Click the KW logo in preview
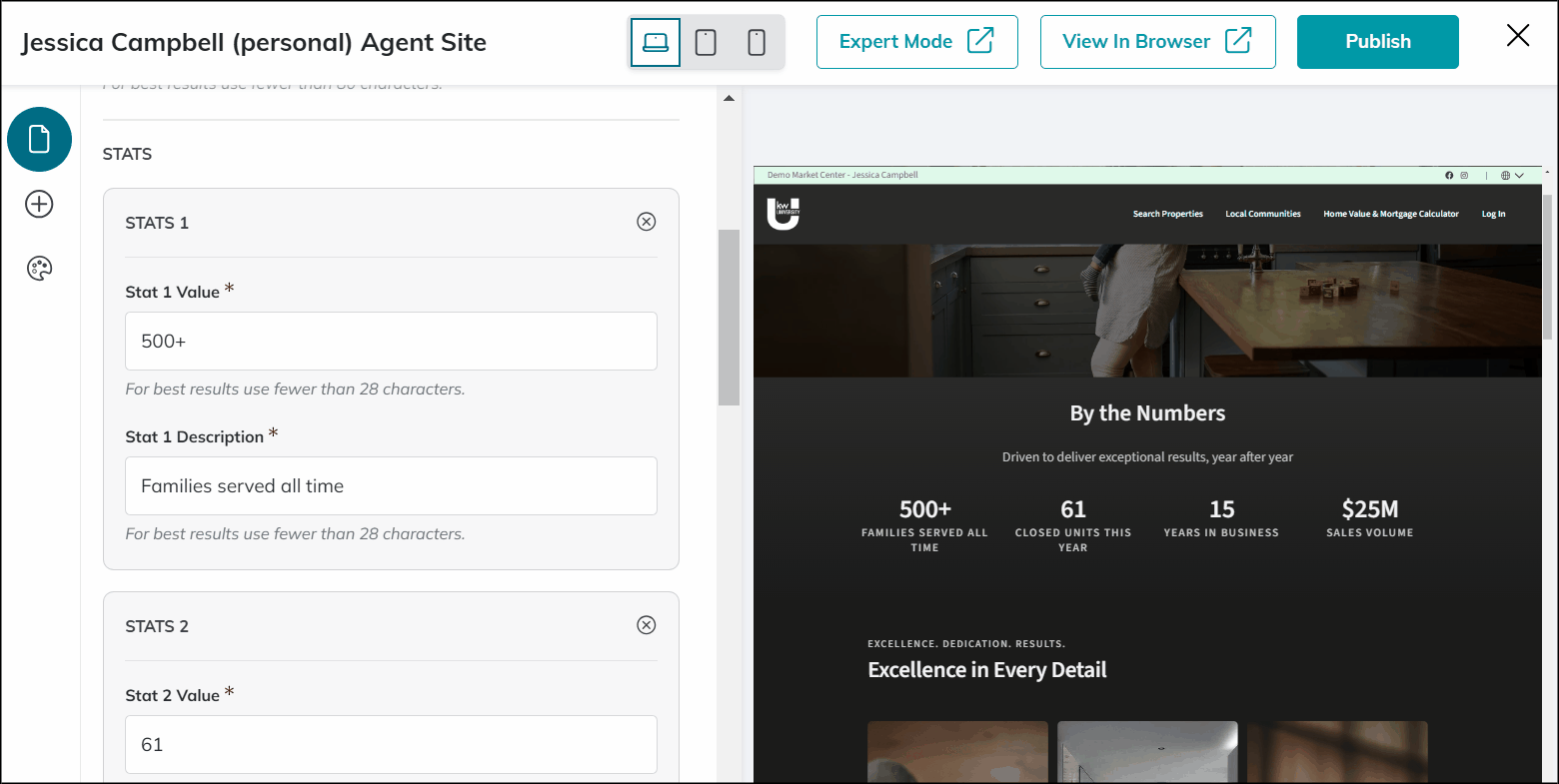 coord(783,214)
